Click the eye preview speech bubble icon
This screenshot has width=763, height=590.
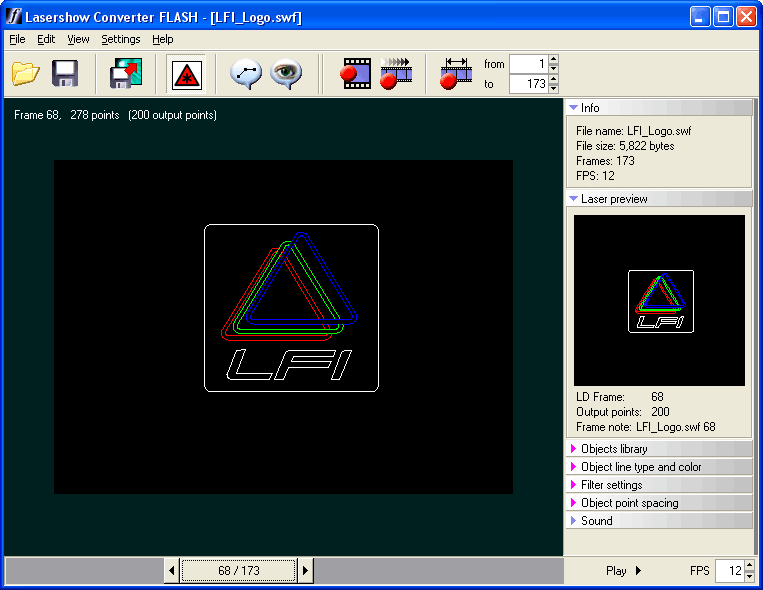click(x=286, y=74)
